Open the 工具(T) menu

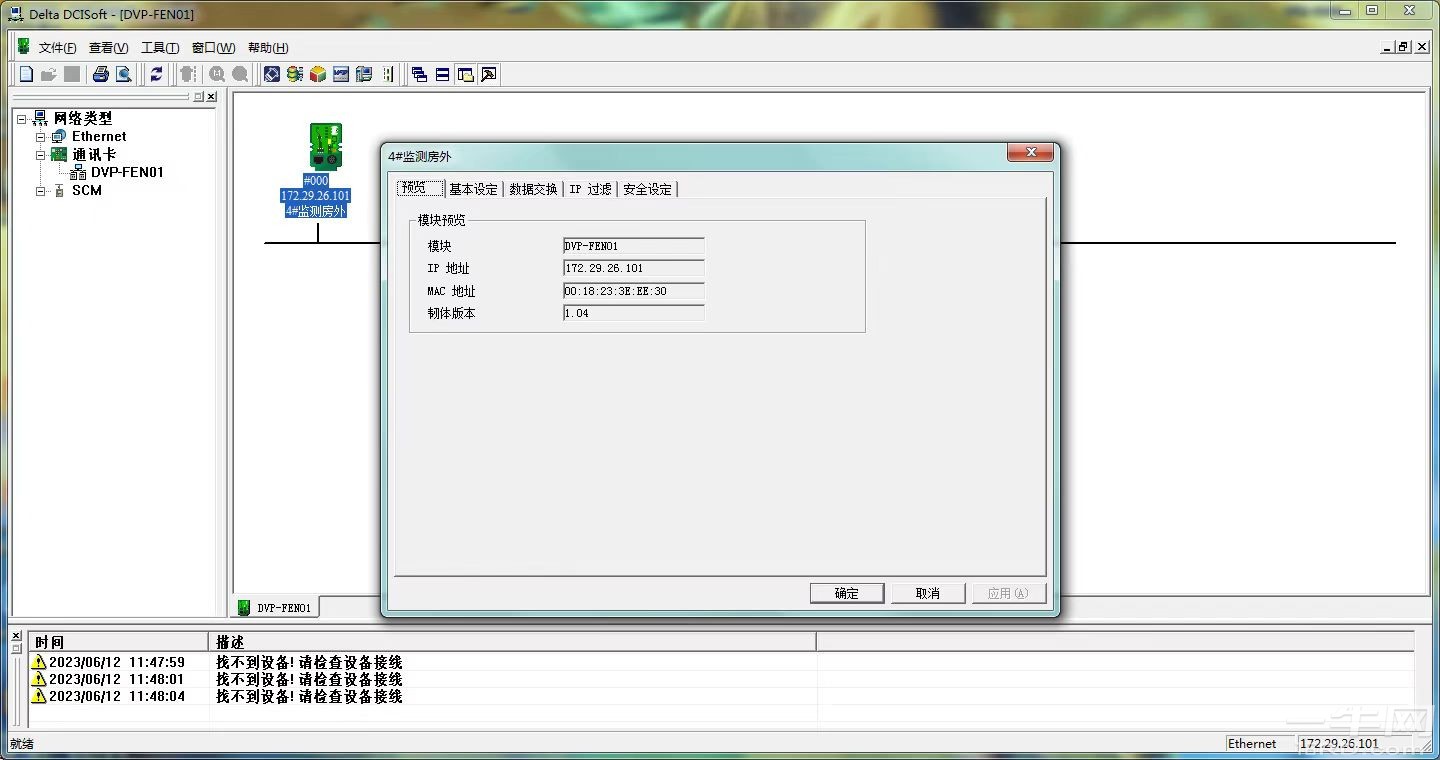(x=159, y=48)
